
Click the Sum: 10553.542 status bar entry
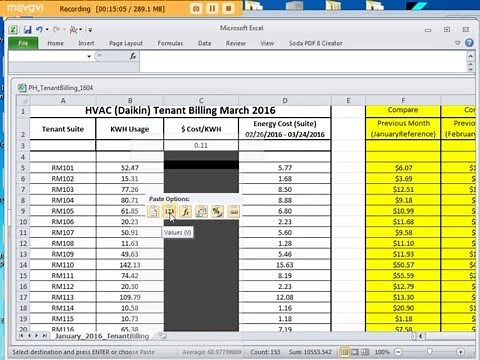[x=310, y=352]
